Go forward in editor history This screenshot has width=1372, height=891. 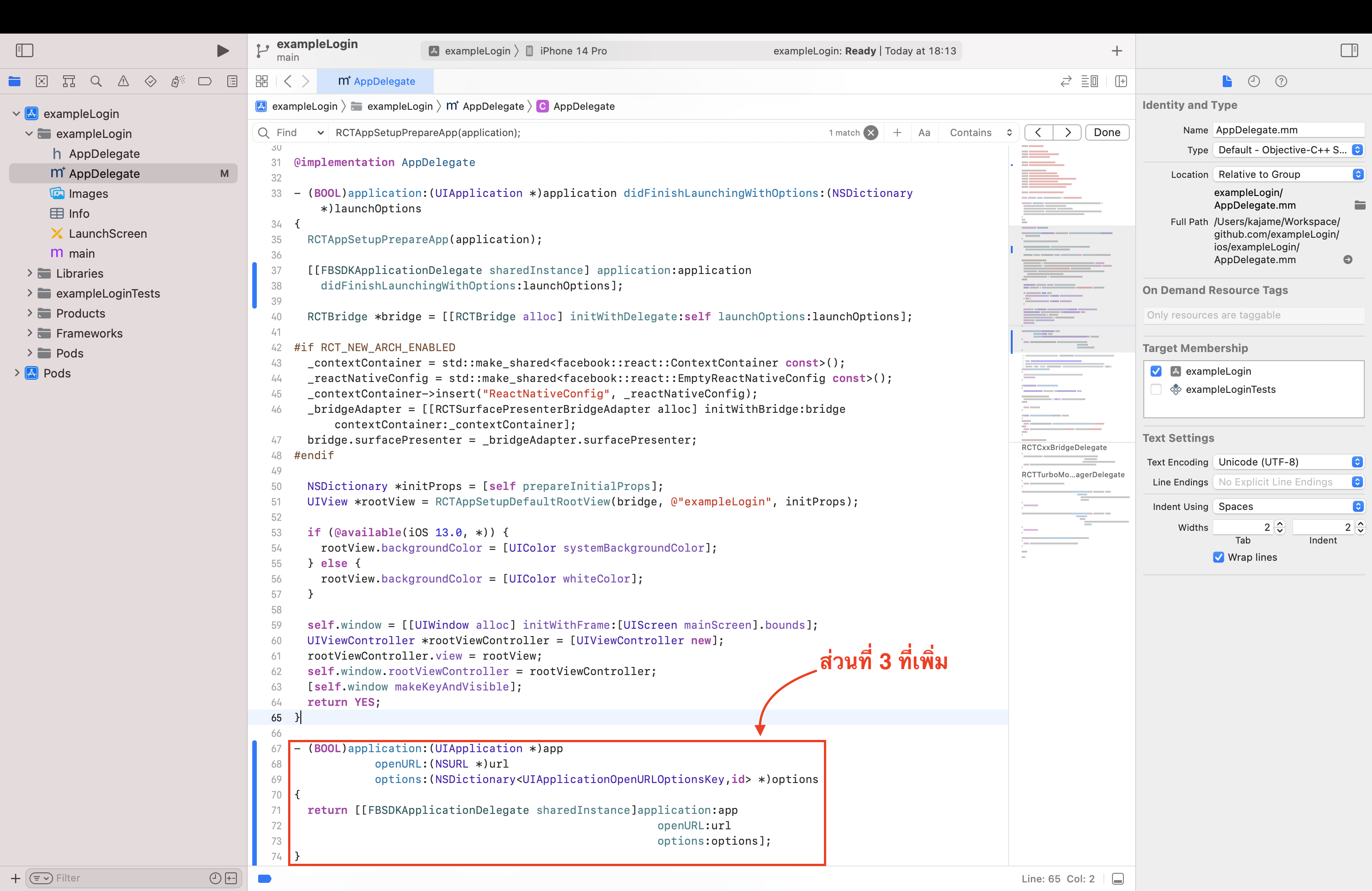click(305, 81)
